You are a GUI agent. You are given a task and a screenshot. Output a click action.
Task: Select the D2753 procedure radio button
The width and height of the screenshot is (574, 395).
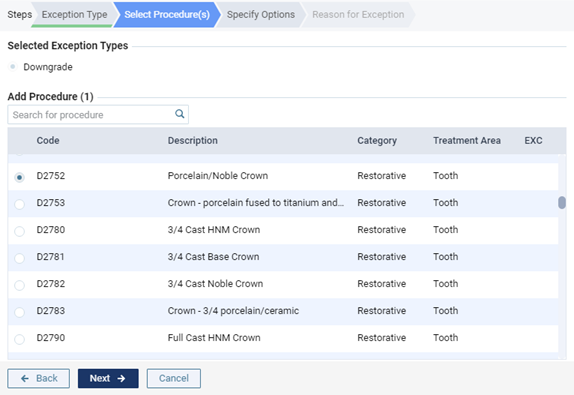point(19,204)
